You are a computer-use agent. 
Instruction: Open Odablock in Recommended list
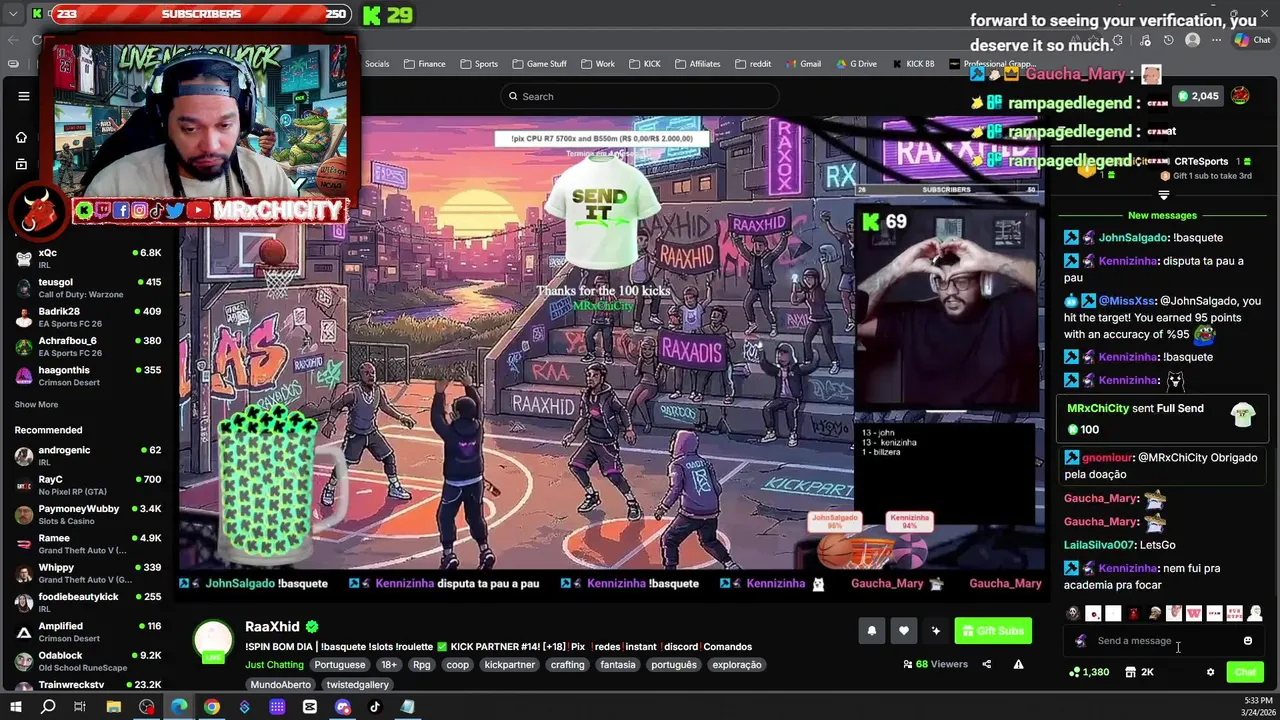pyautogui.click(x=87, y=661)
